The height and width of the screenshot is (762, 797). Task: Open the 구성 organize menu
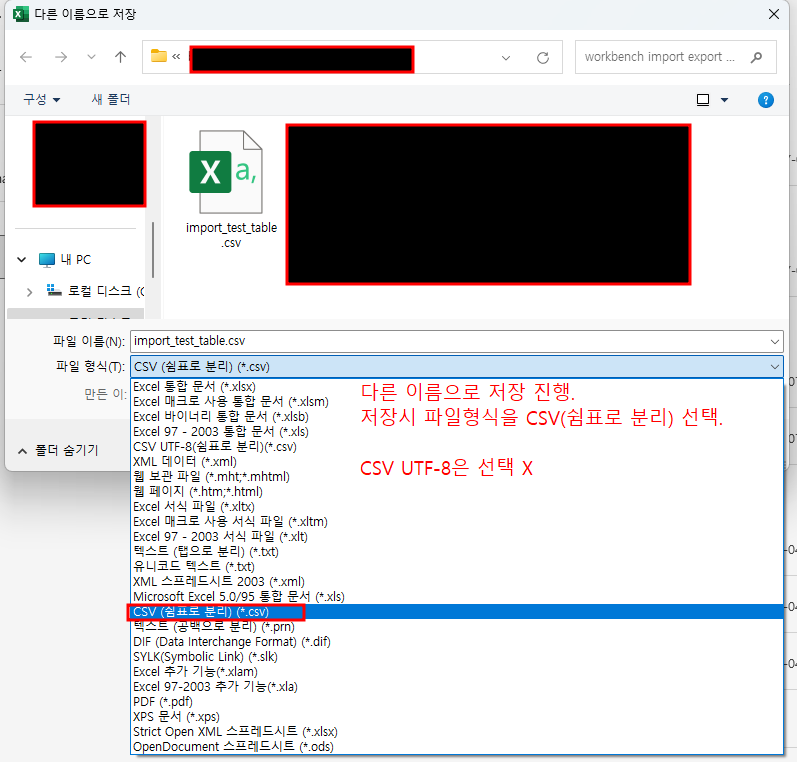pos(42,99)
